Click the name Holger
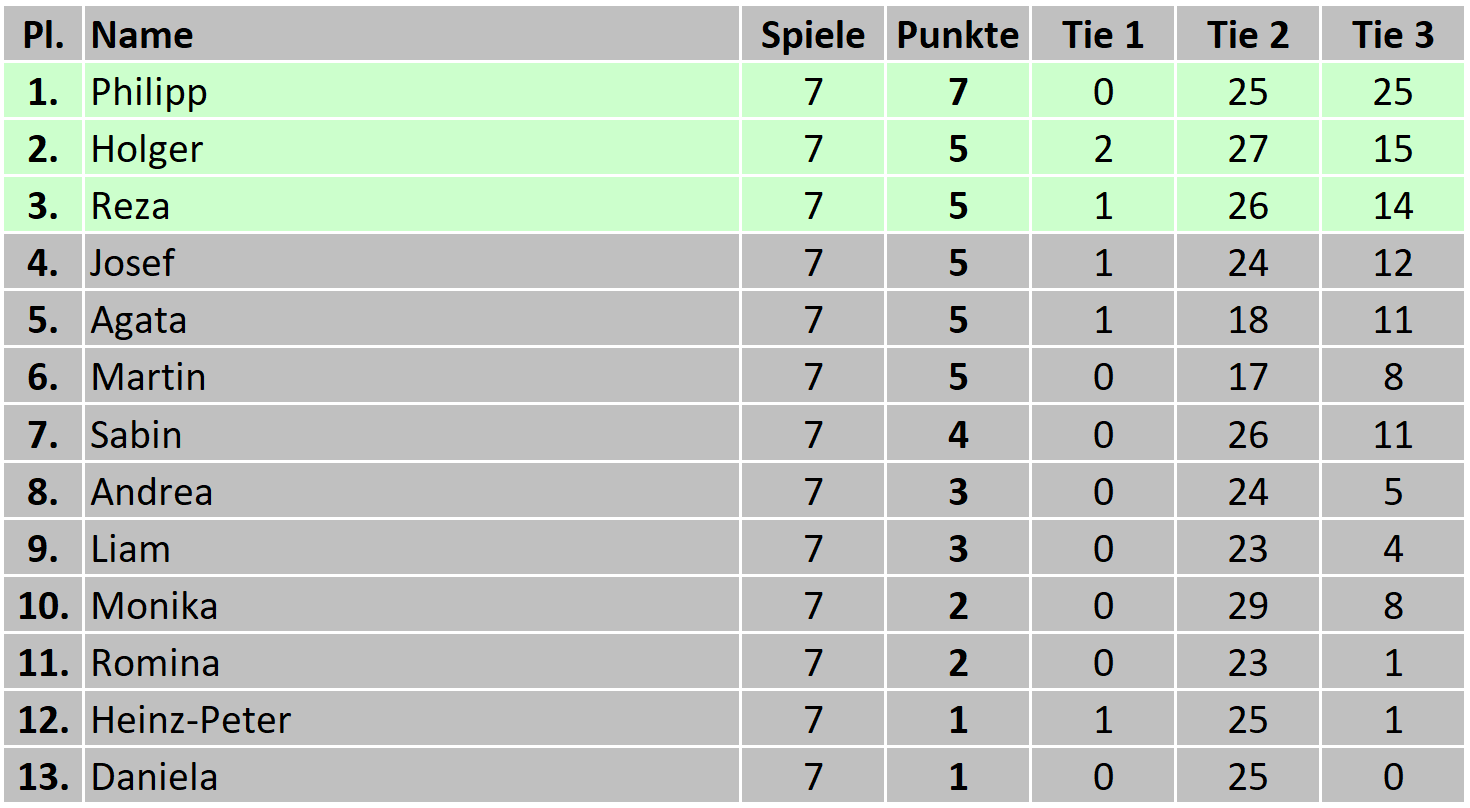1470x808 pixels. [x=146, y=149]
